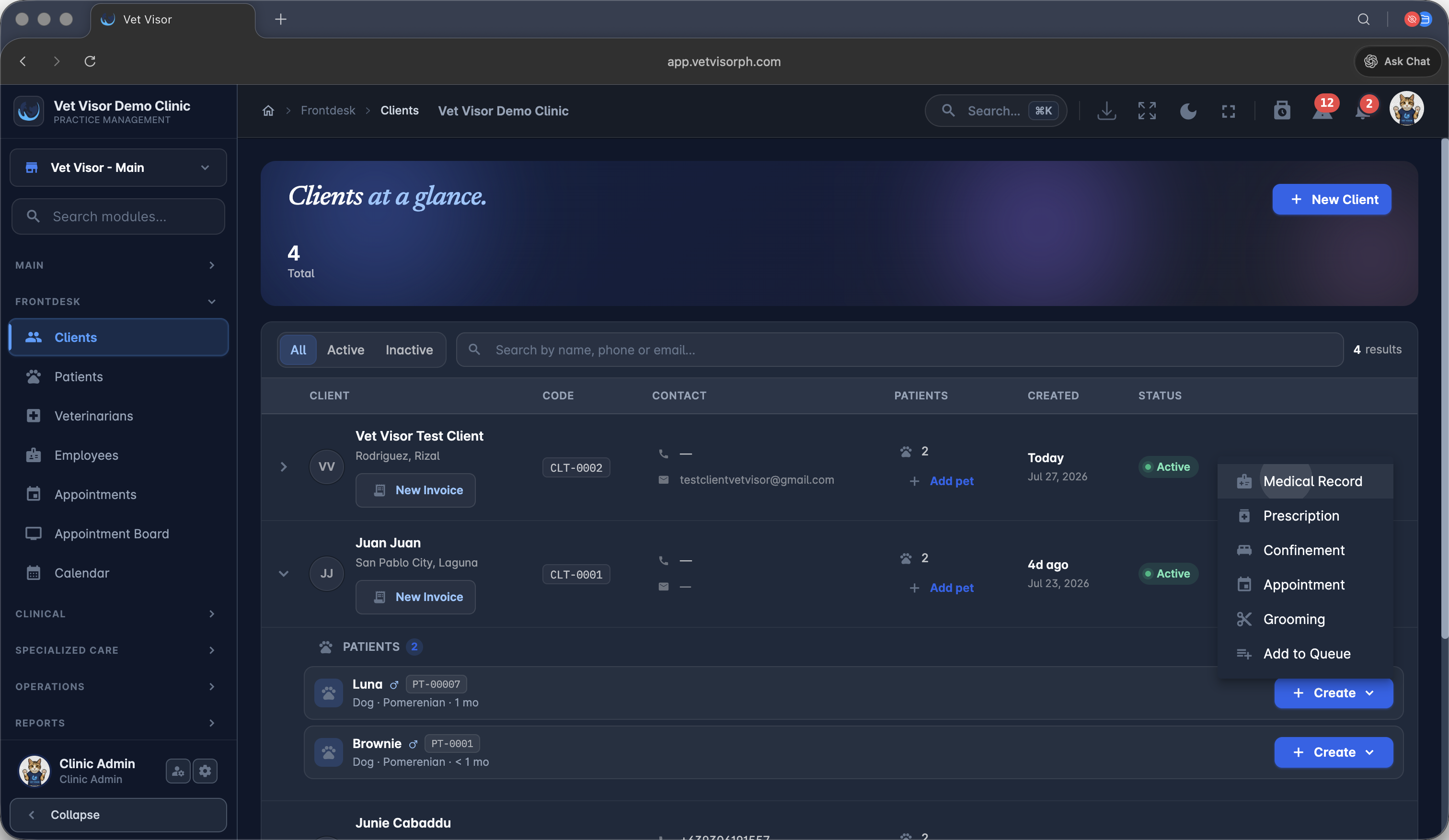
Task: Choose Confinement from the Create menu
Action: click(1305, 550)
